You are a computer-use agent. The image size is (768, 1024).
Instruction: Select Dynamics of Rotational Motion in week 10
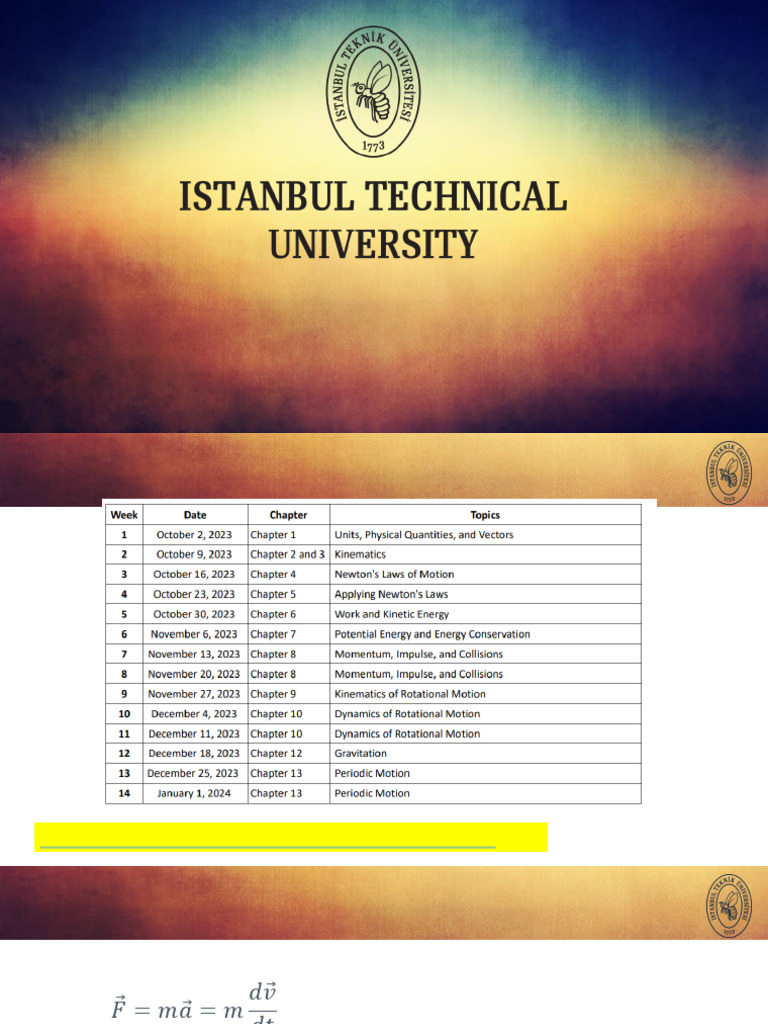click(x=408, y=714)
